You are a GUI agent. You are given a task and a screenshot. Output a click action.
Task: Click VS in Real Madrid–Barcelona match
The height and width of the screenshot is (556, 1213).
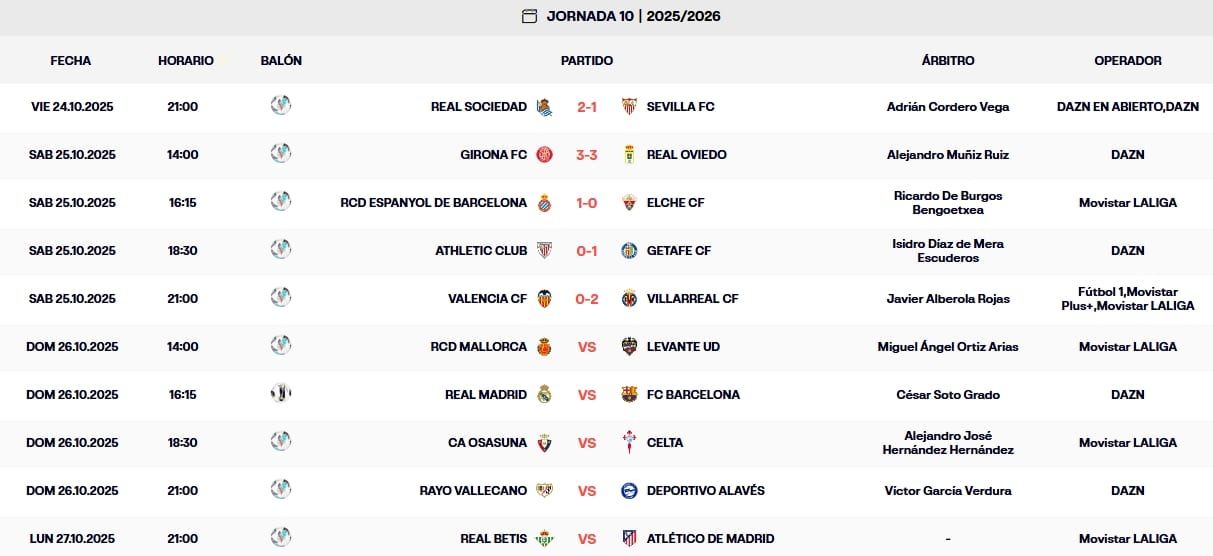(587, 395)
